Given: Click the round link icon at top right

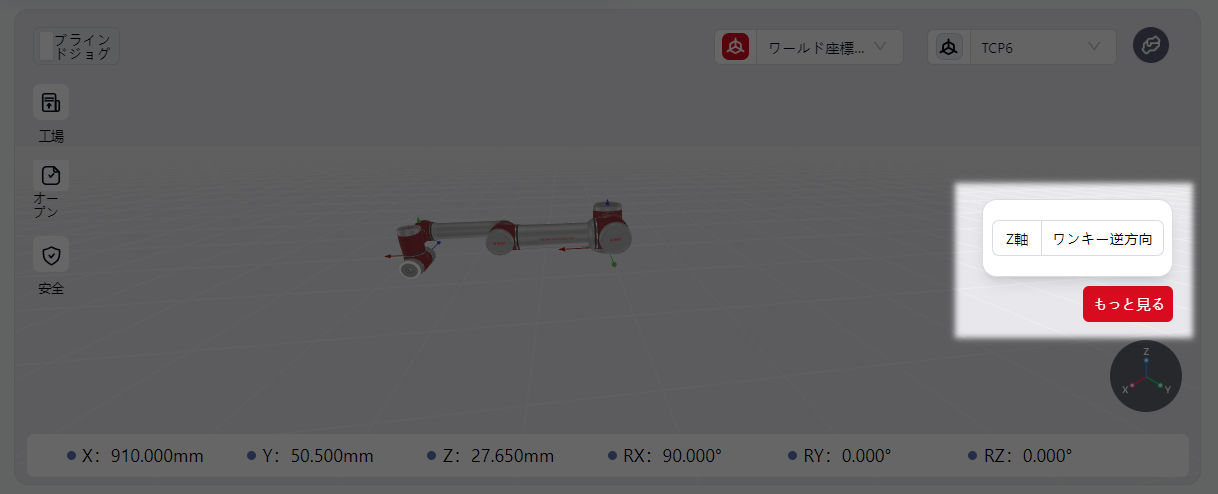Looking at the screenshot, I should click(x=1151, y=46).
